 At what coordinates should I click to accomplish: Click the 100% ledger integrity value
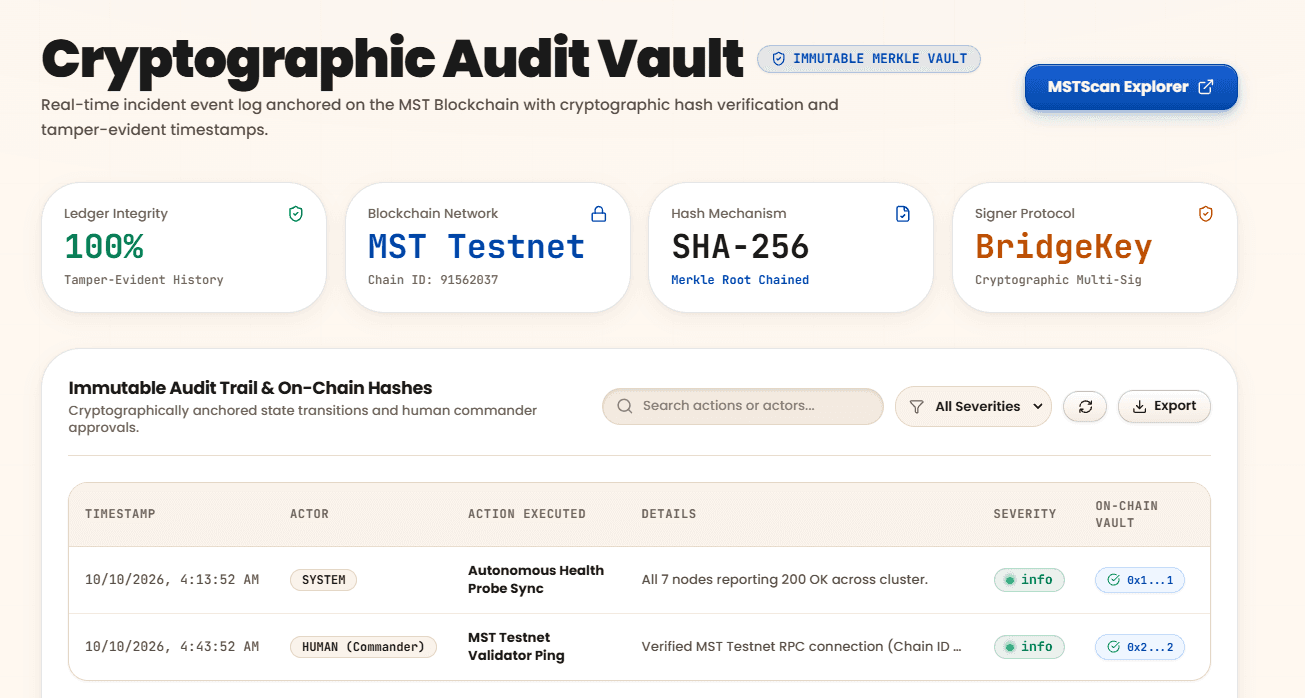(104, 247)
